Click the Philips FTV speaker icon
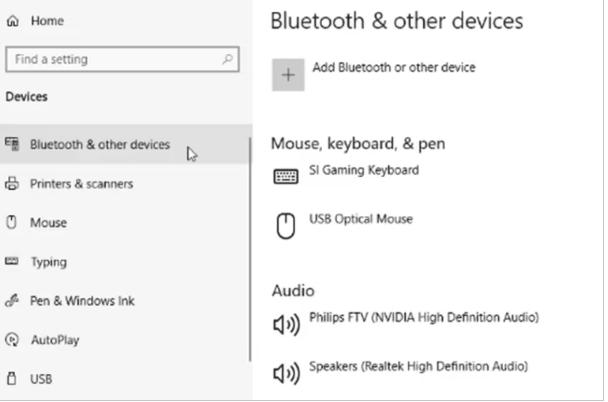The width and height of the screenshot is (608, 402). click(x=287, y=324)
